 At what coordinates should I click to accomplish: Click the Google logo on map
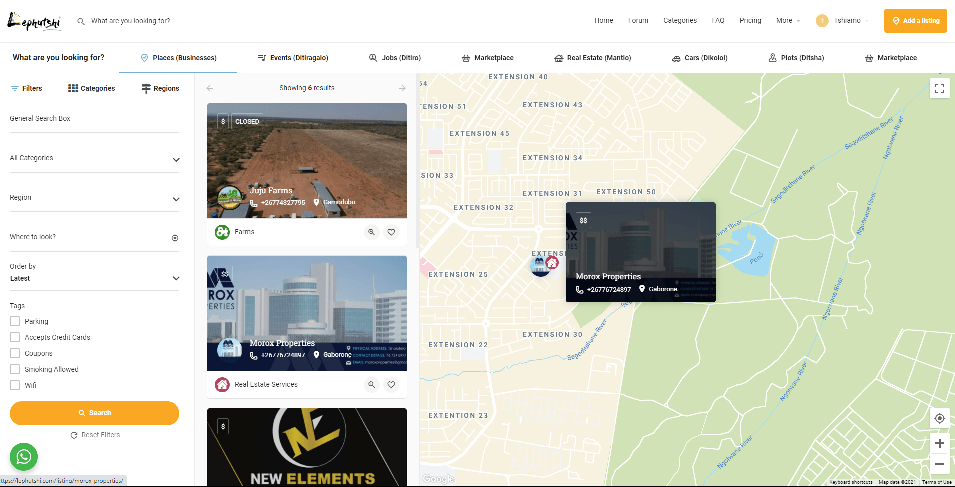[x=438, y=479]
